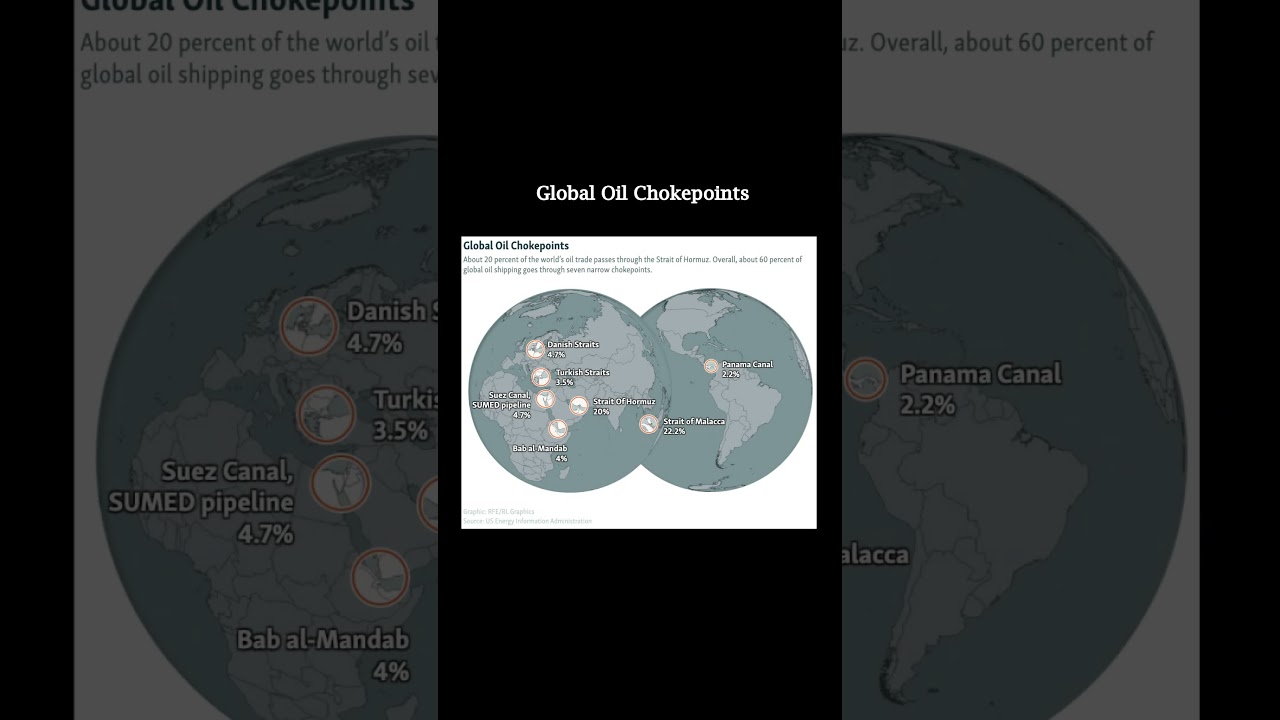This screenshot has width=1280, height=720.
Task: Click the 'Bab al-Mandab 4%' label in center map
Action: [540, 453]
